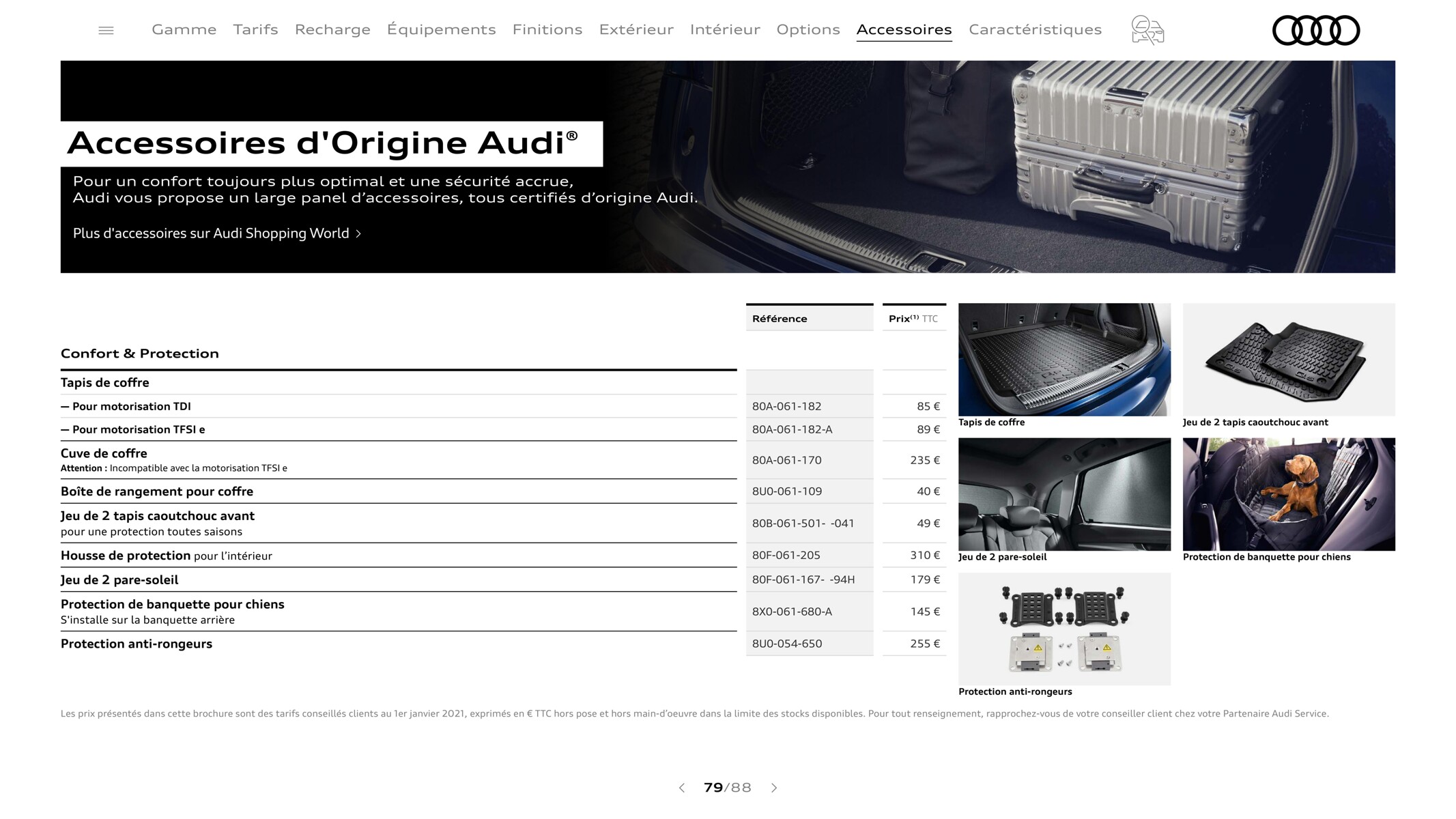
Task: Select the Options tab
Action: (808, 29)
